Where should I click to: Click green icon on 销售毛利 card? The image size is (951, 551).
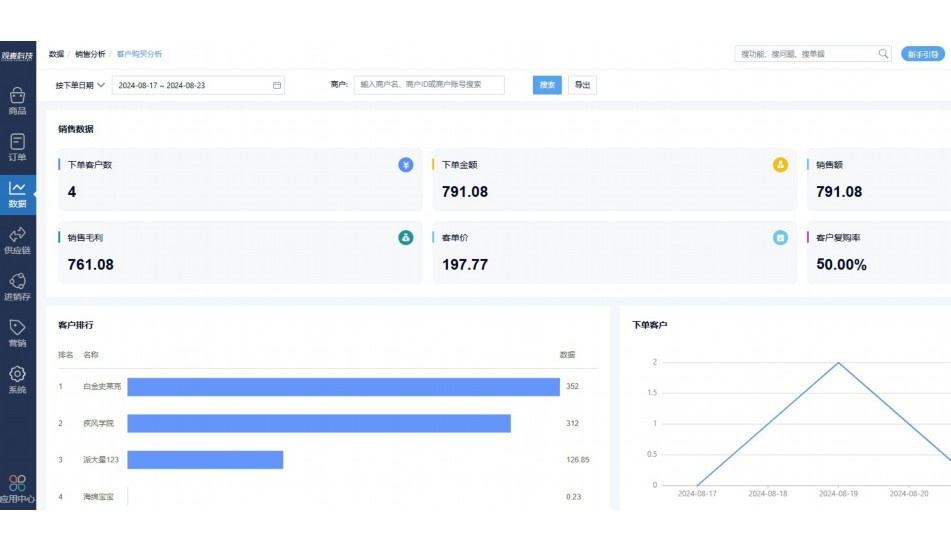pyautogui.click(x=405, y=238)
